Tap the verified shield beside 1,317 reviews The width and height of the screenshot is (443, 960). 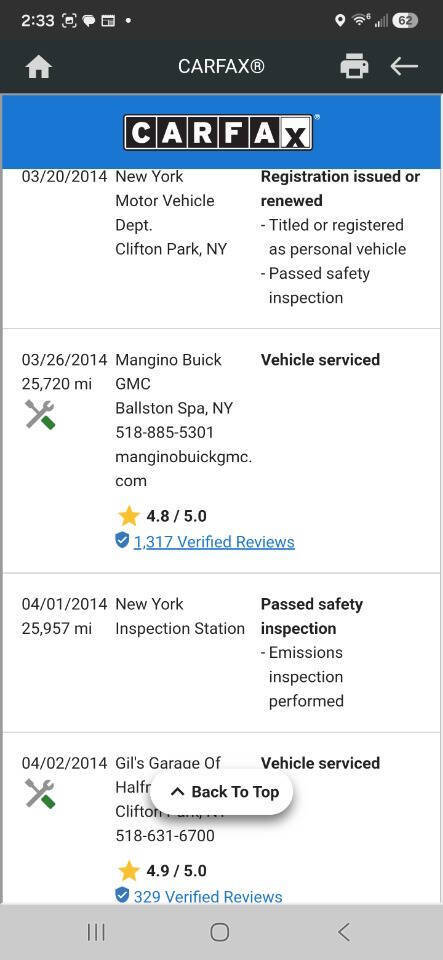click(122, 541)
